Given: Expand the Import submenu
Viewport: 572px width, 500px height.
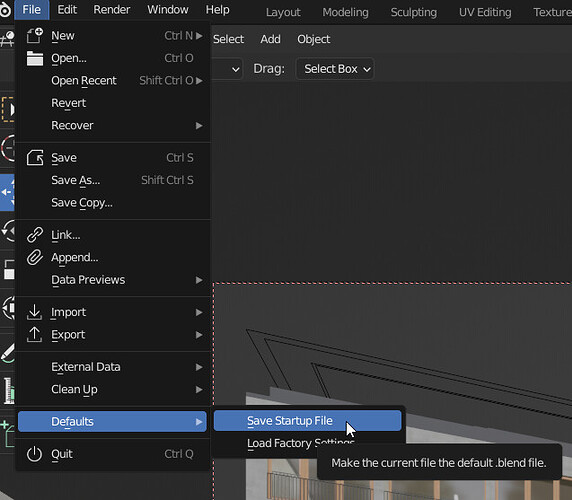Looking at the screenshot, I should (x=112, y=312).
